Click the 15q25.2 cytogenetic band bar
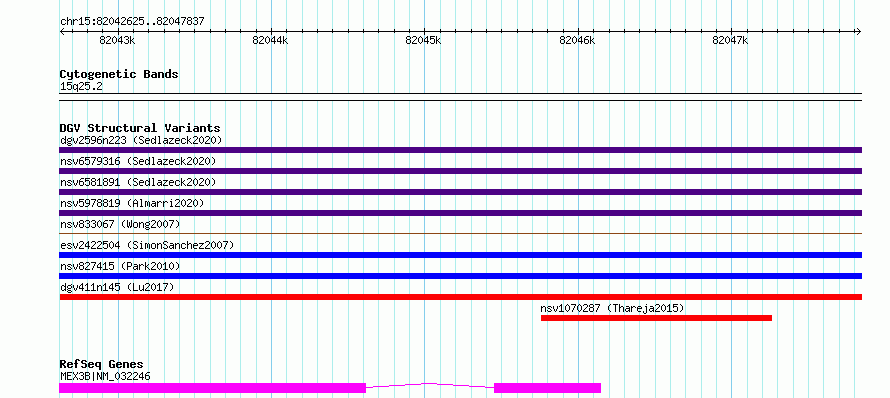Screen dimensions: 890x398 coord(460,97)
